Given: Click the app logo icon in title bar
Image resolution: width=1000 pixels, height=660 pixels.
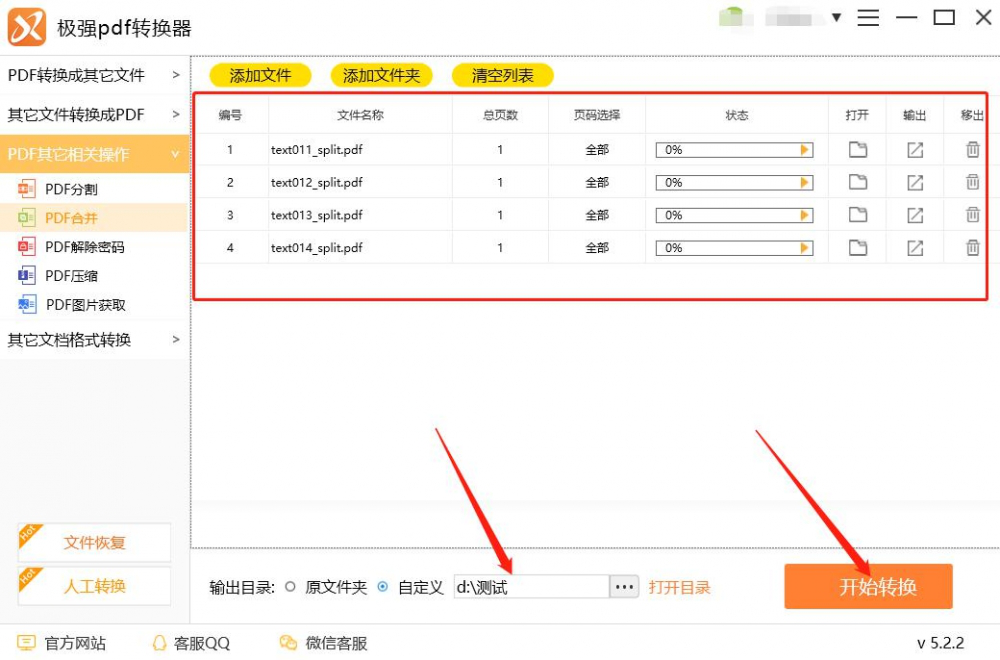Looking at the screenshot, I should [x=27, y=27].
